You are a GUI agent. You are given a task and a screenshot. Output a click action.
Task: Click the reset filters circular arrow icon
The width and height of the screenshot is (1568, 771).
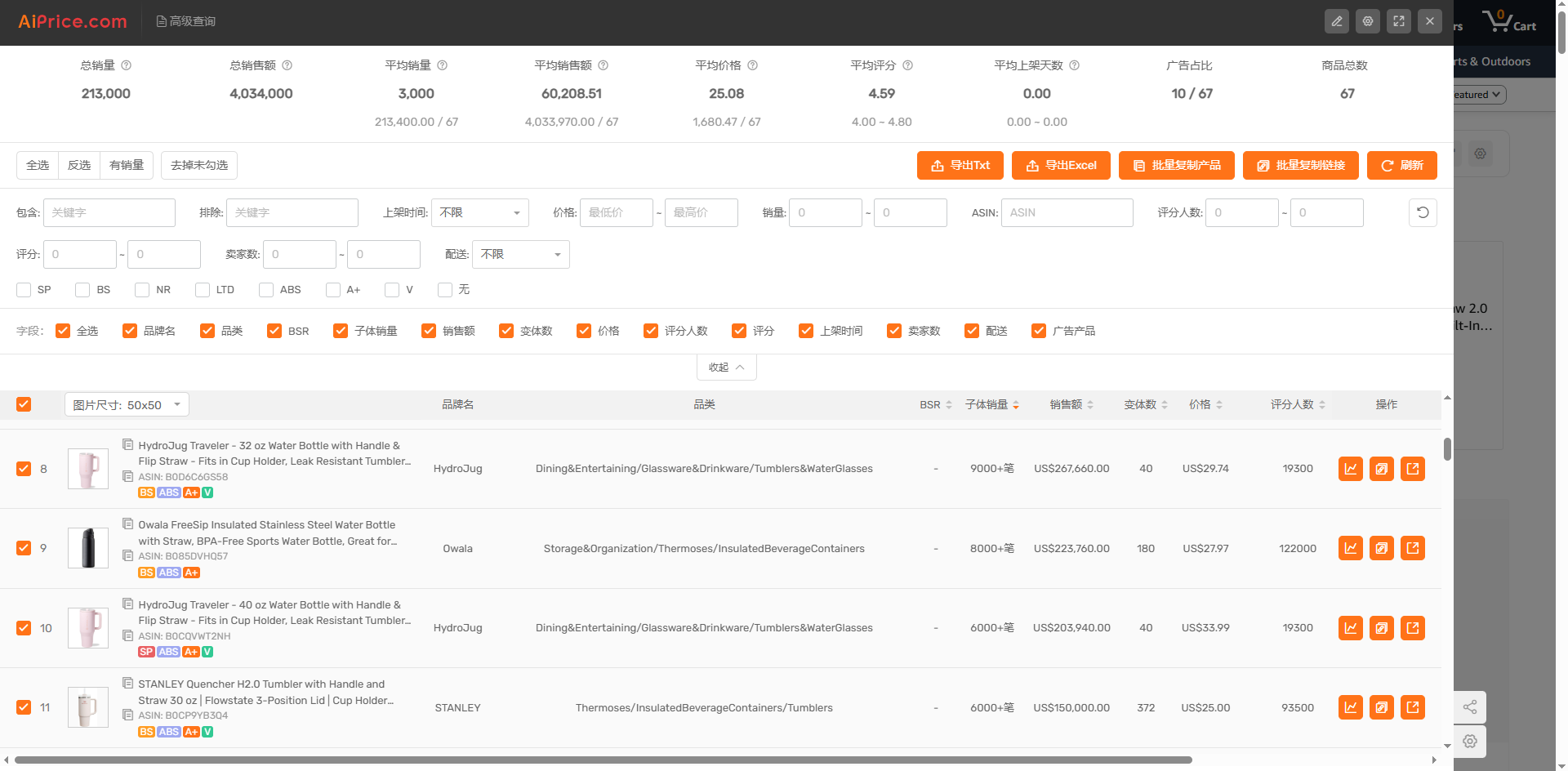pos(1423,212)
